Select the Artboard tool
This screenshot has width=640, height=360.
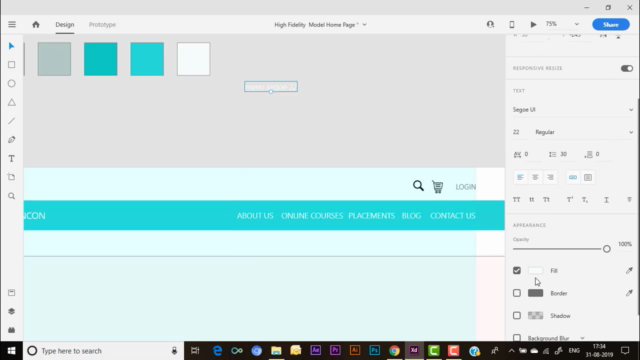click(11, 177)
